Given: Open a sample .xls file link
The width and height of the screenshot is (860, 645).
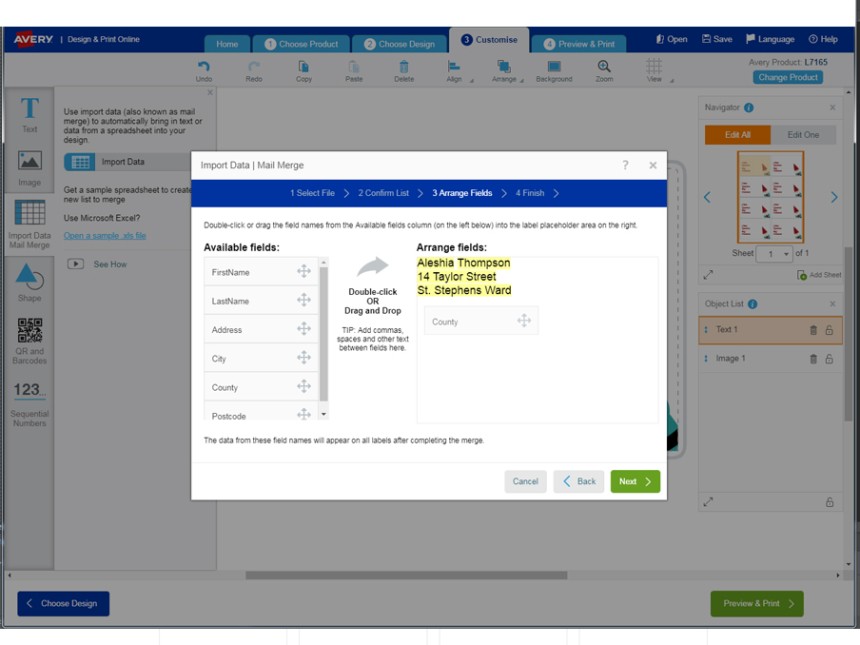Looking at the screenshot, I should point(105,235).
